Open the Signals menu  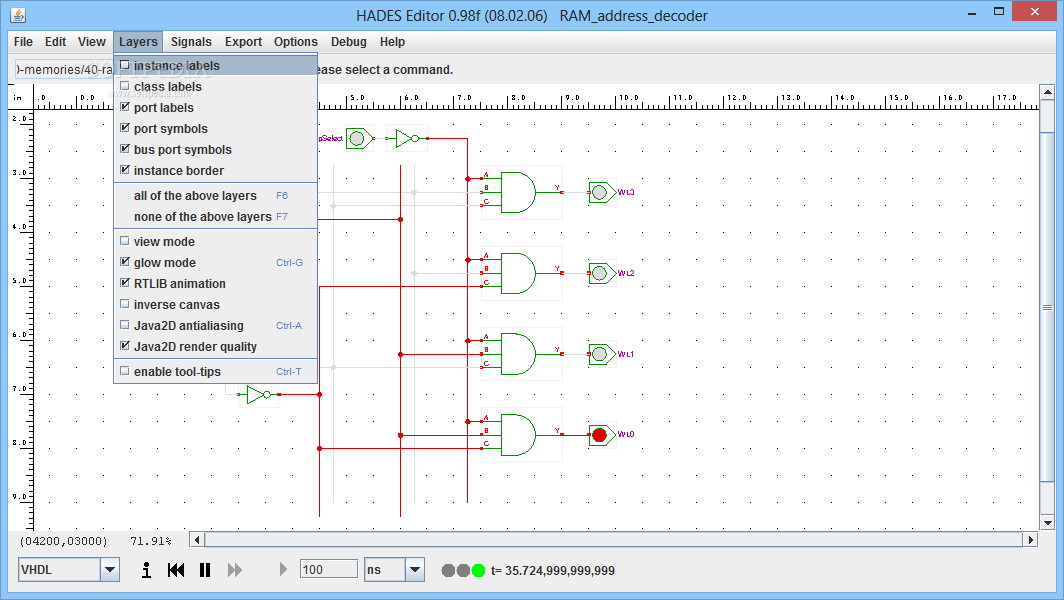coord(191,41)
